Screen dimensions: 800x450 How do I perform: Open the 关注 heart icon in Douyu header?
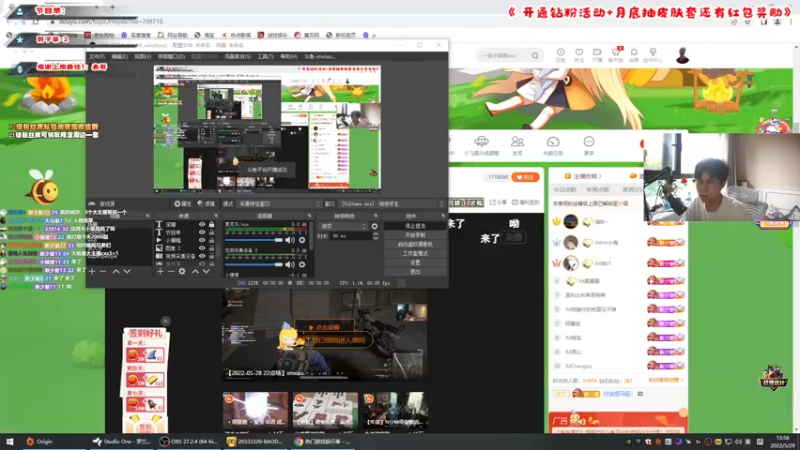579,55
